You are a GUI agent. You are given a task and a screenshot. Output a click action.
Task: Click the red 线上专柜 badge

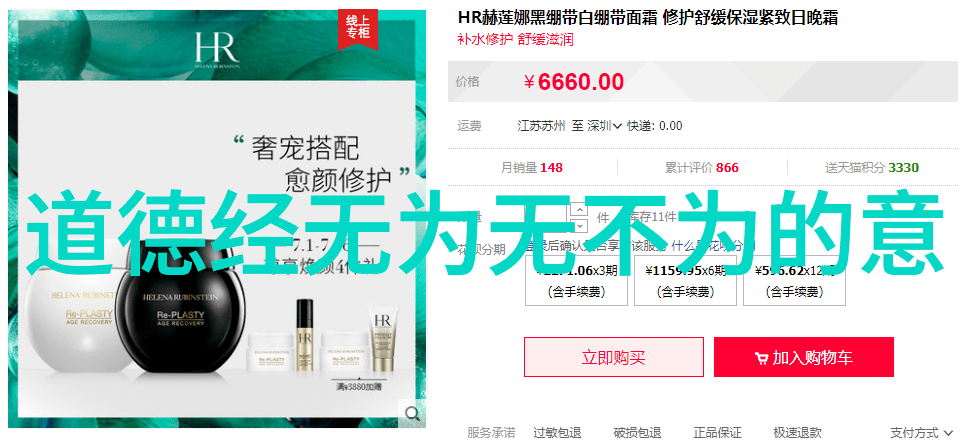click(358, 29)
